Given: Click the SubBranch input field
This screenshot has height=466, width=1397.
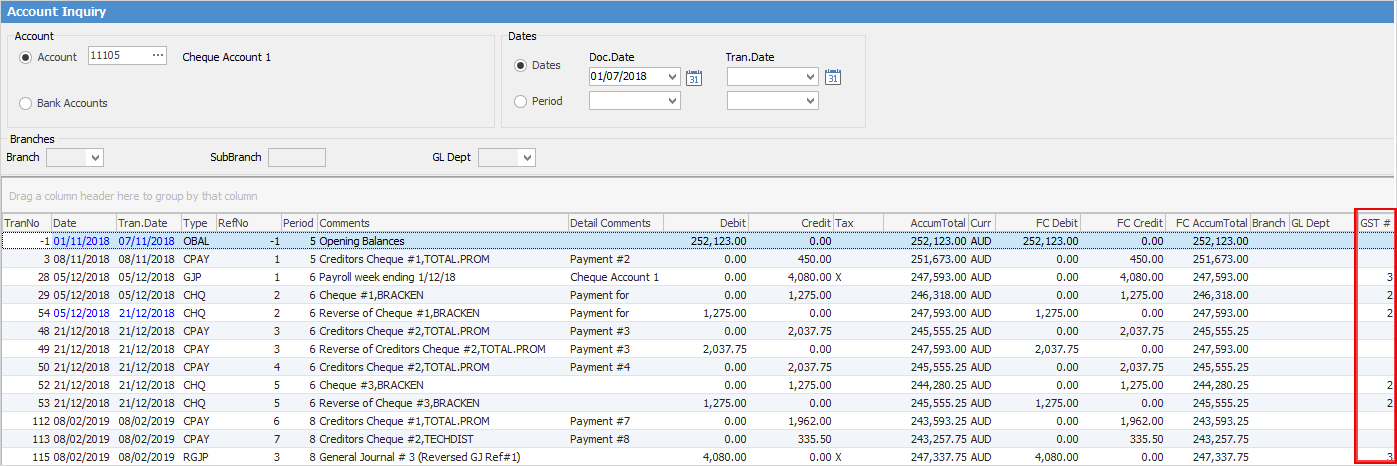Looking at the screenshot, I should click(297, 158).
